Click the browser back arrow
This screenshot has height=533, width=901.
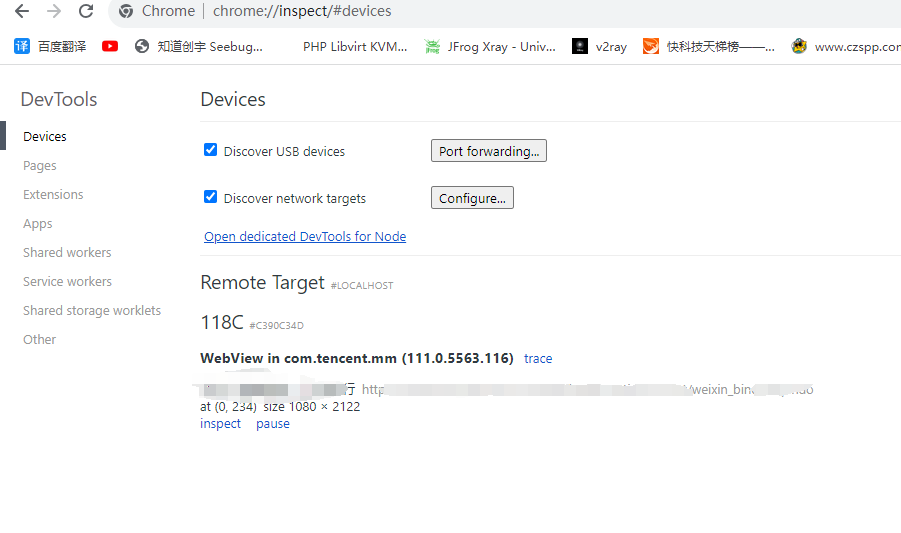(x=21, y=12)
